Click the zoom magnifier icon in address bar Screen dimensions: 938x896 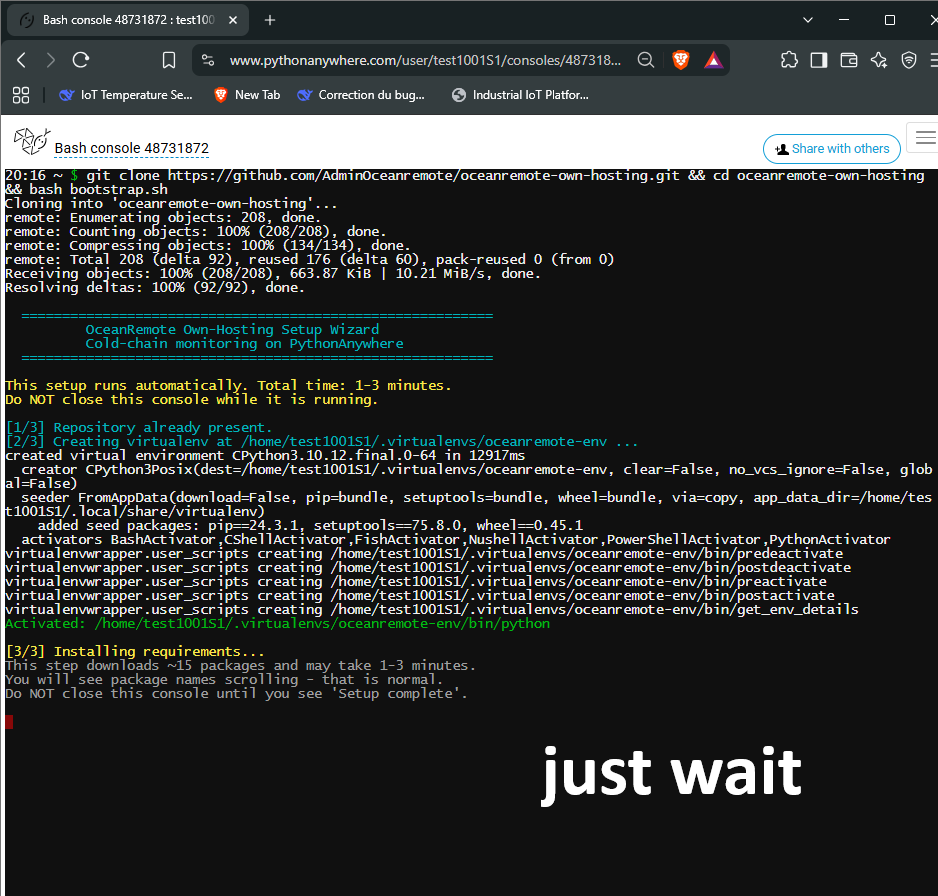pos(645,60)
